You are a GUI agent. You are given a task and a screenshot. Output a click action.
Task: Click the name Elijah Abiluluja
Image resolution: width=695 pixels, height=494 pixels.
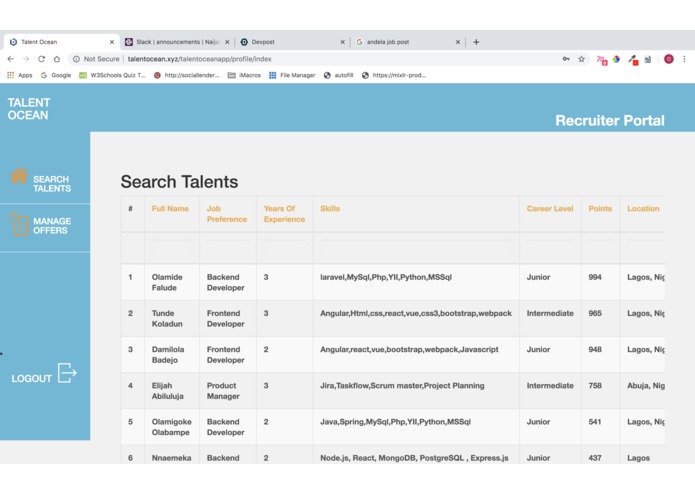pyautogui.click(x=168, y=391)
